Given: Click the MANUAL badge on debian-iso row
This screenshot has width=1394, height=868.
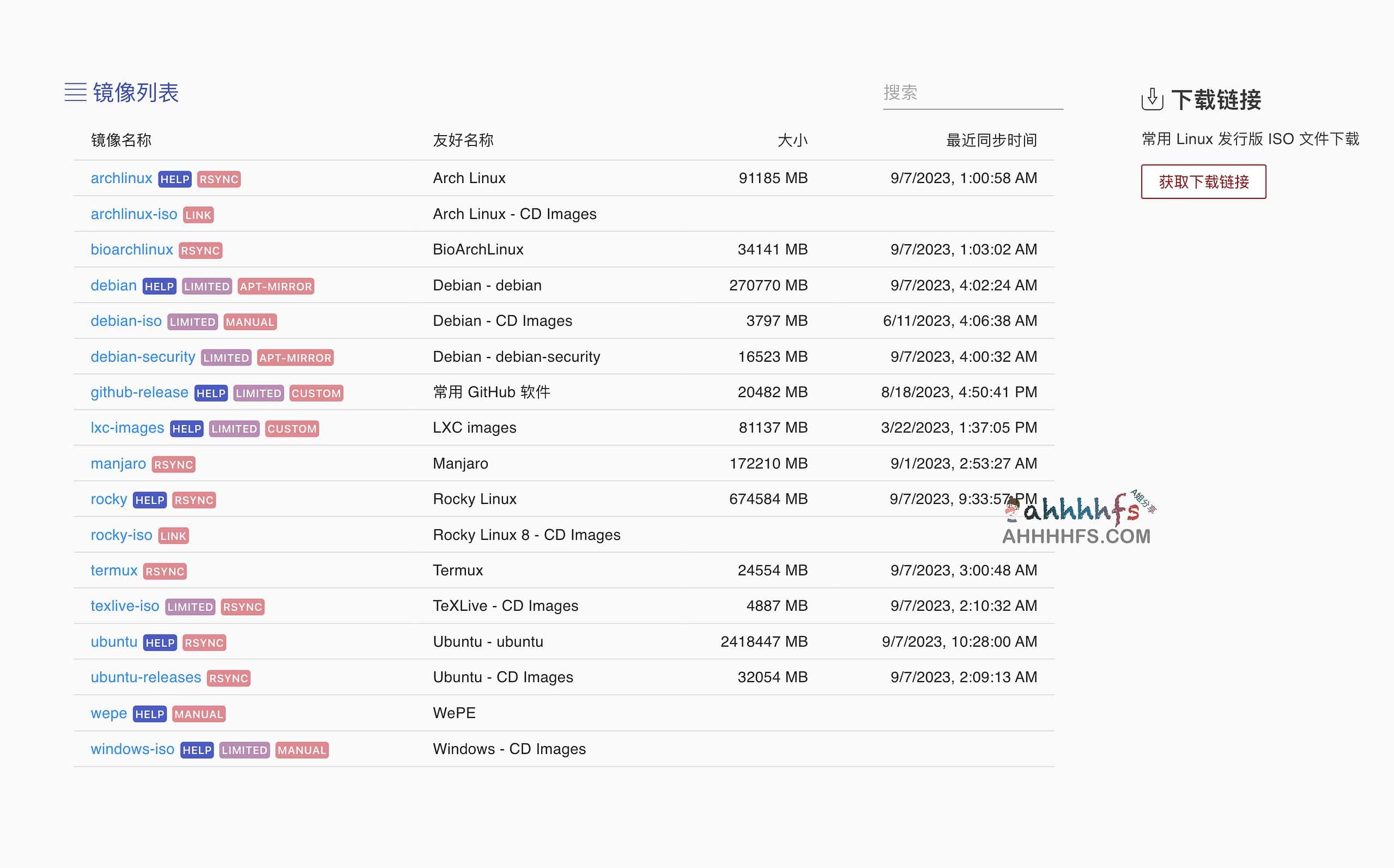Looking at the screenshot, I should pyautogui.click(x=250, y=321).
